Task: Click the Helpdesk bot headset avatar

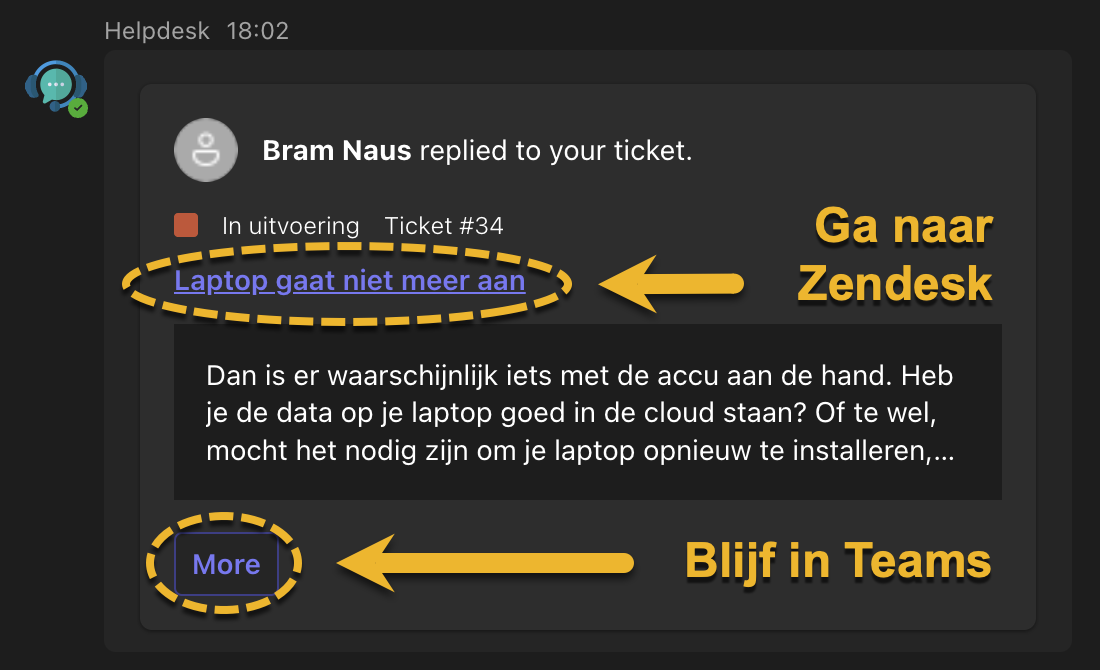Action: coord(55,86)
